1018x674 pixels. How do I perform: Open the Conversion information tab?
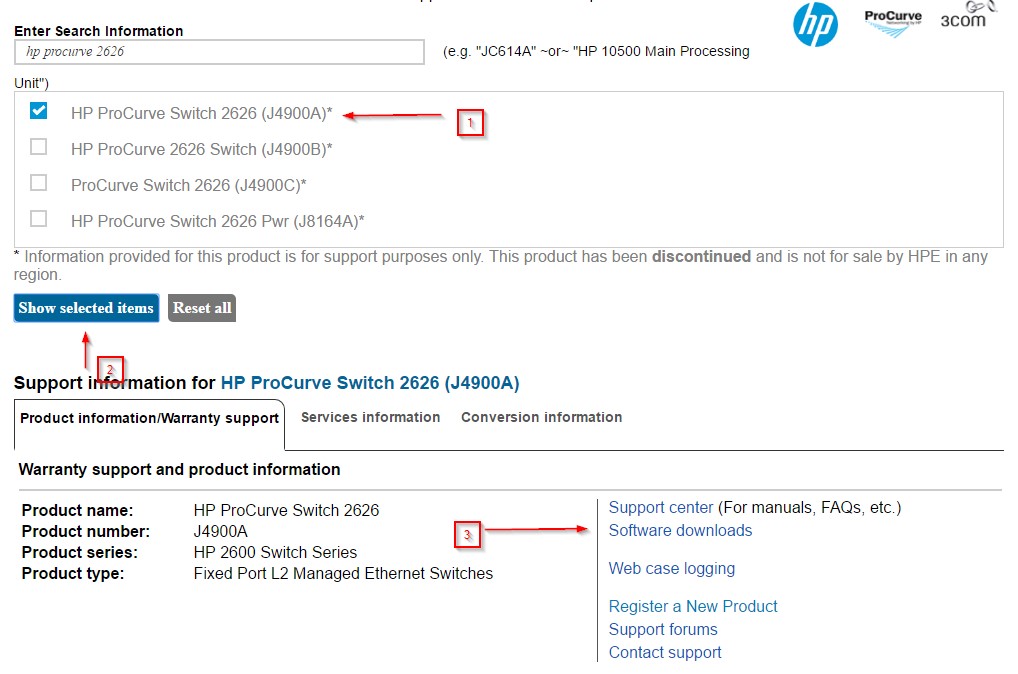[541, 418]
